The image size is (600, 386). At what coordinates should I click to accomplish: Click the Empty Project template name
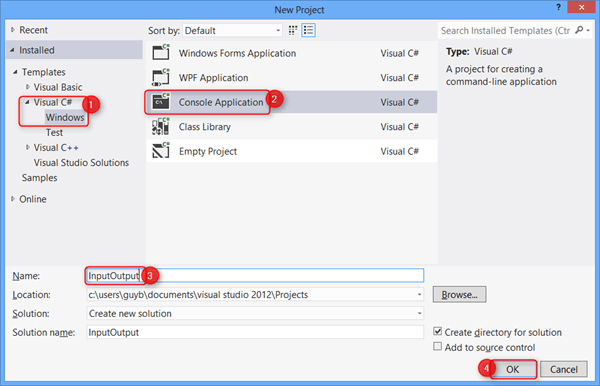tap(208, 151)
